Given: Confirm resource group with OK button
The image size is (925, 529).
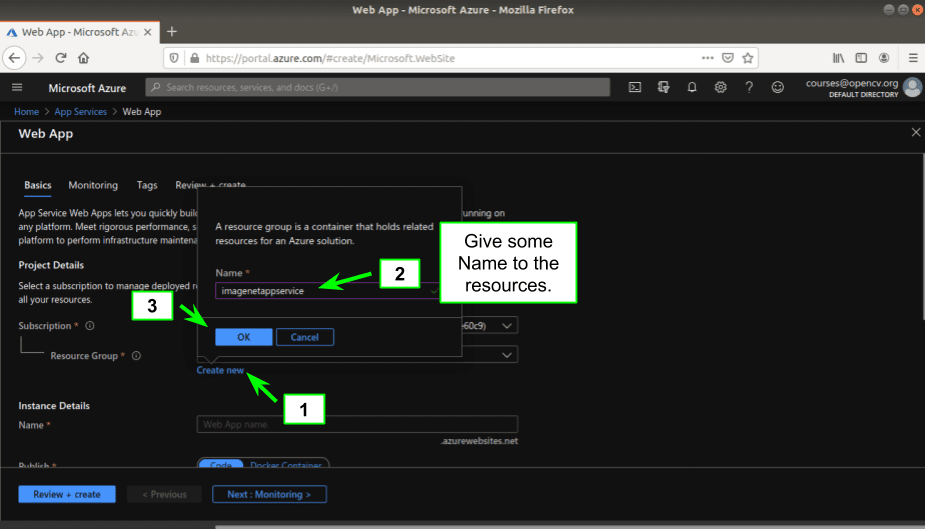Looking at the screenshot, I should [244, 337].
